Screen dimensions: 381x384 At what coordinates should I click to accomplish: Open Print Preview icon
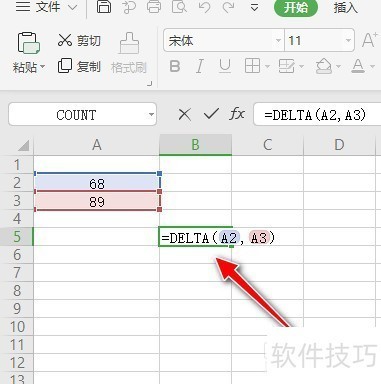(x=179, y=7)
